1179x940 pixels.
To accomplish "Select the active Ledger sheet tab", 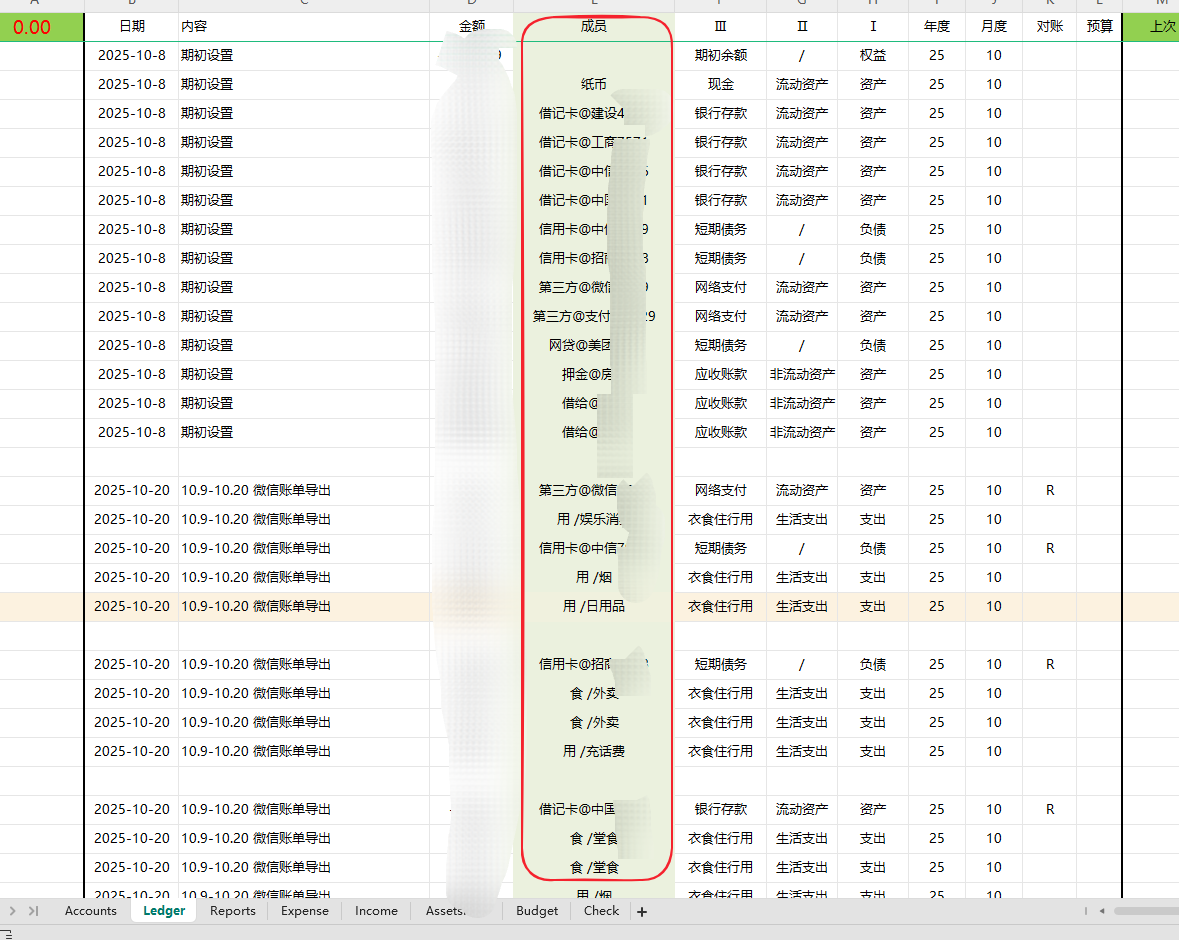I will 164,911.
